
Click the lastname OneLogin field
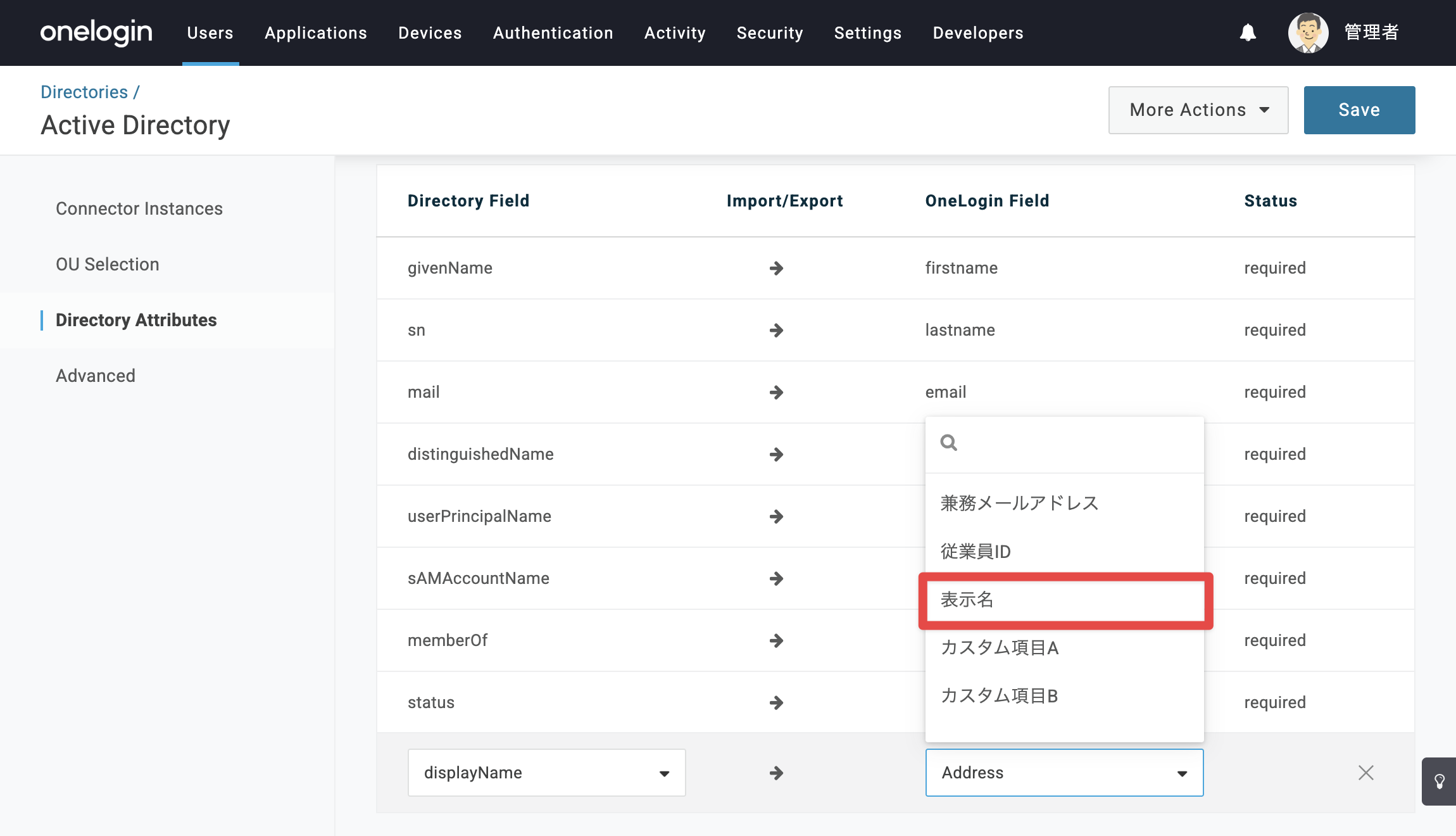(960, 331)
